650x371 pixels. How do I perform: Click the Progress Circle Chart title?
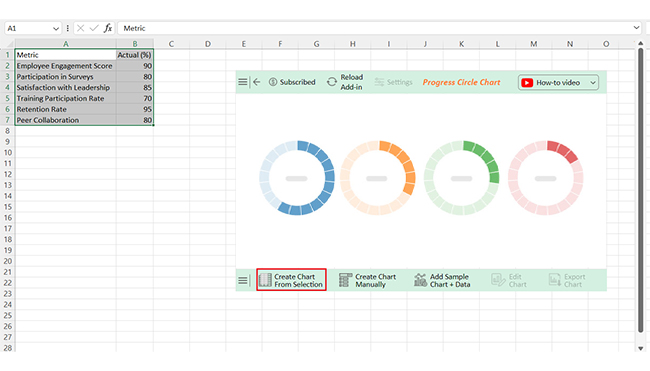[461, 82]
